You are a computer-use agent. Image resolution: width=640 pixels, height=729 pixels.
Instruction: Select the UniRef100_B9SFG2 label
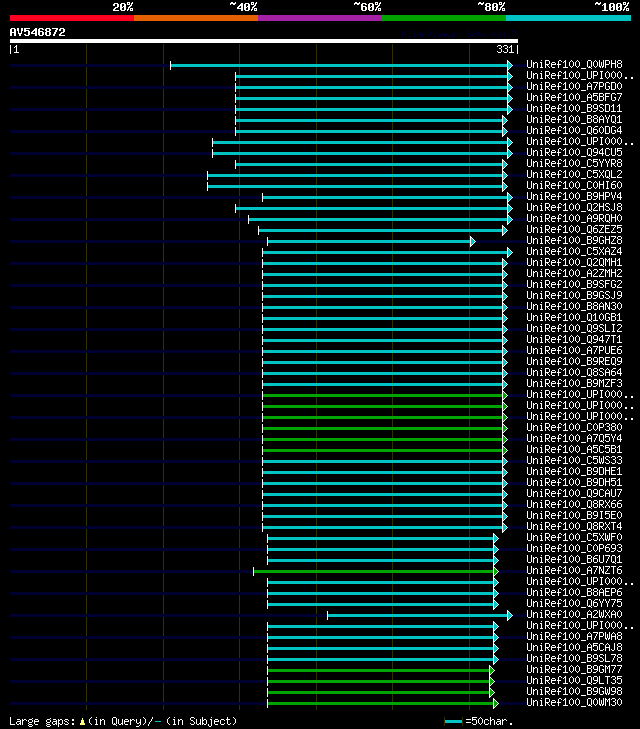click(574, 285)
